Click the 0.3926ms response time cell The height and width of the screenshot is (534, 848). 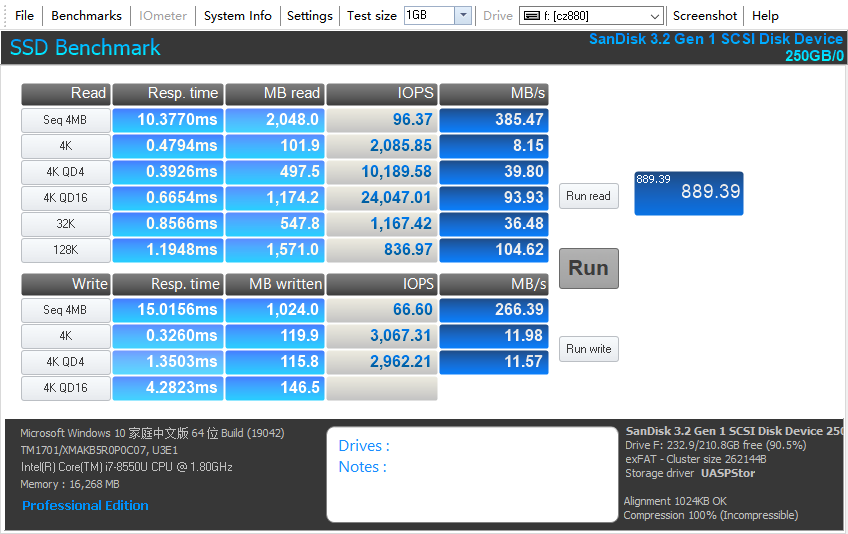pyautogui.click(x=168, y=172)
